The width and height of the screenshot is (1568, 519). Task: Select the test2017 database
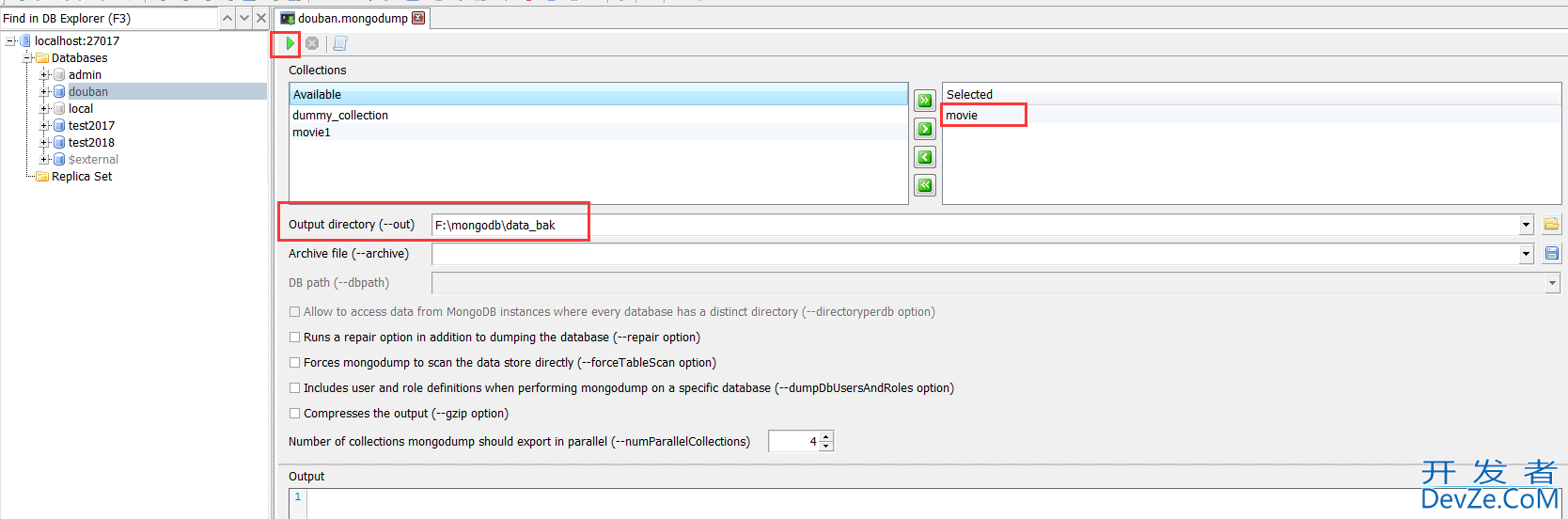(x=91, y=126)
